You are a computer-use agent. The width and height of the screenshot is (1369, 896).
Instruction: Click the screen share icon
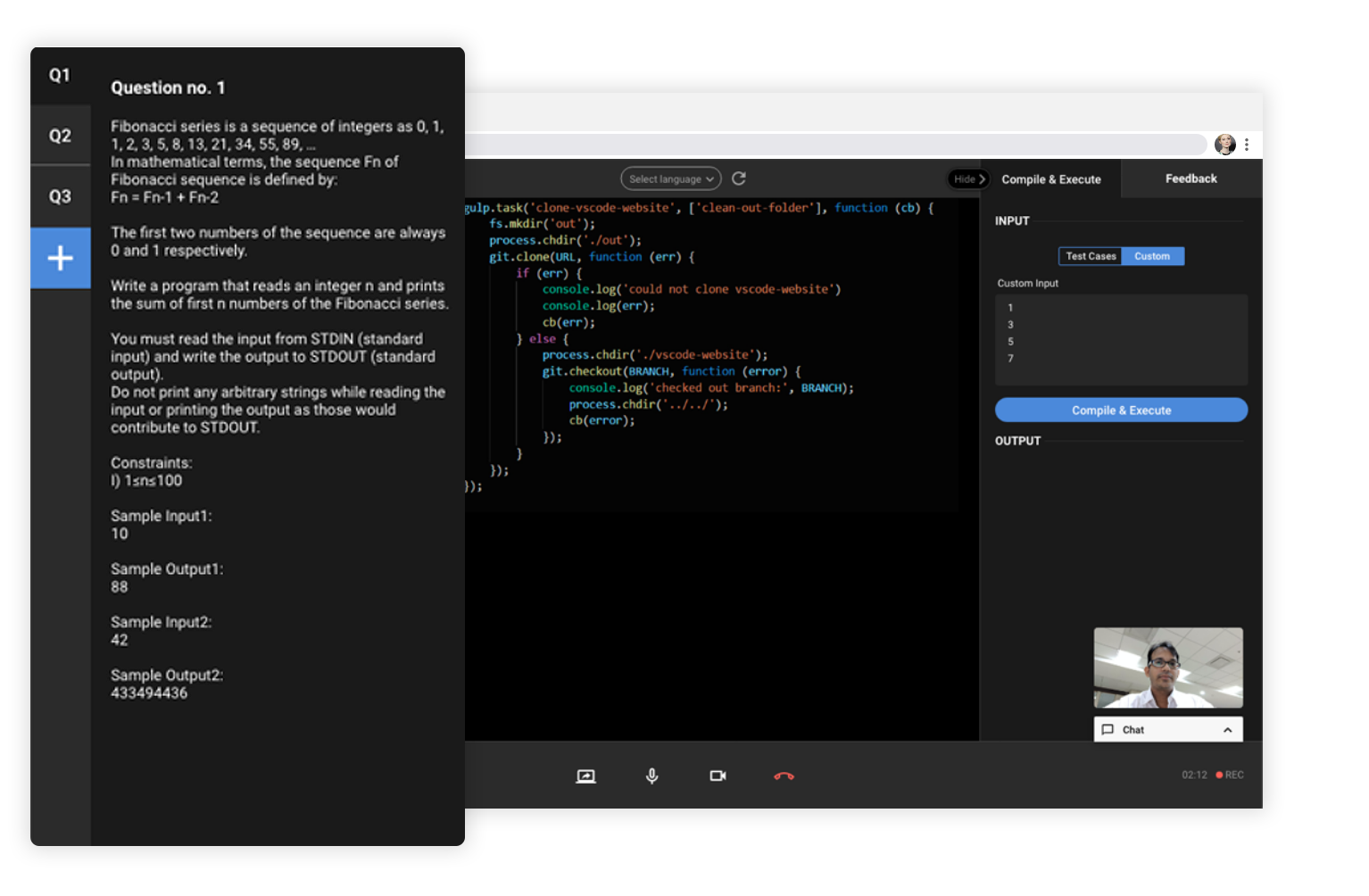(x=585, y=776)
